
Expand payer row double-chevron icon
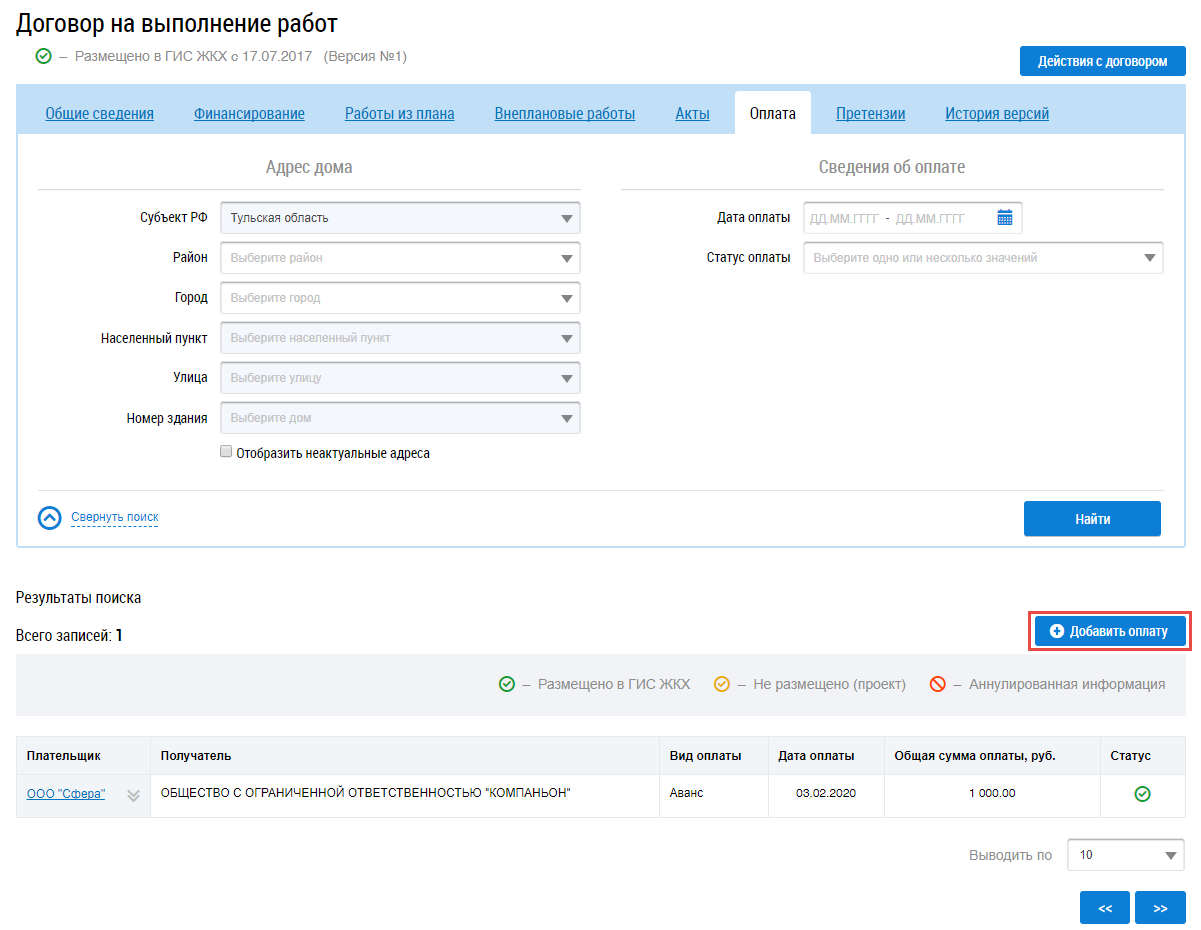click(133, 796)
